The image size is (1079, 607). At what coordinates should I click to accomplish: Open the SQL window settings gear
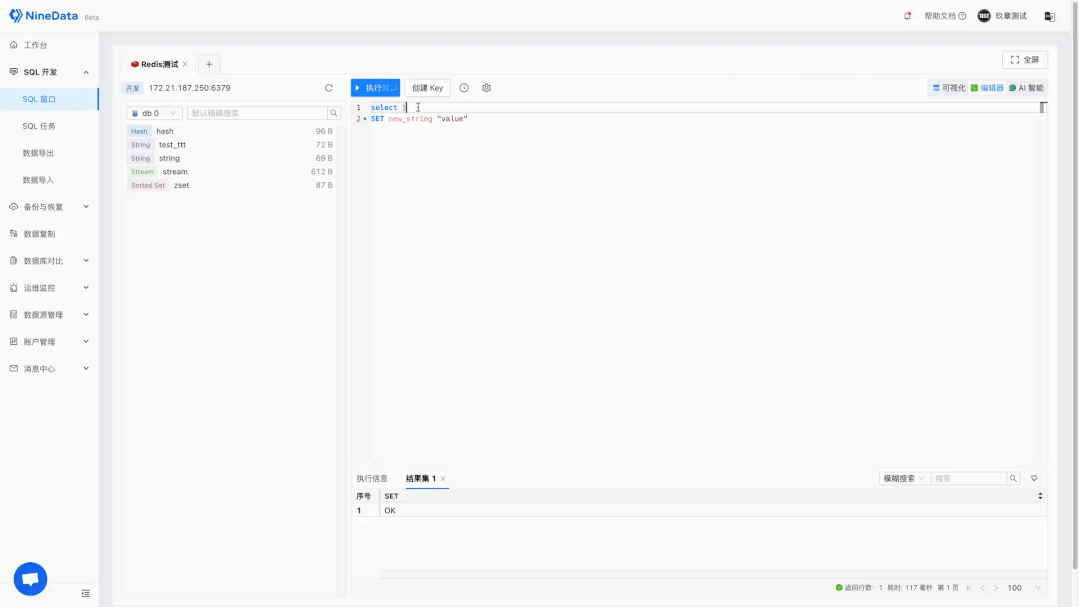(486, 87)
